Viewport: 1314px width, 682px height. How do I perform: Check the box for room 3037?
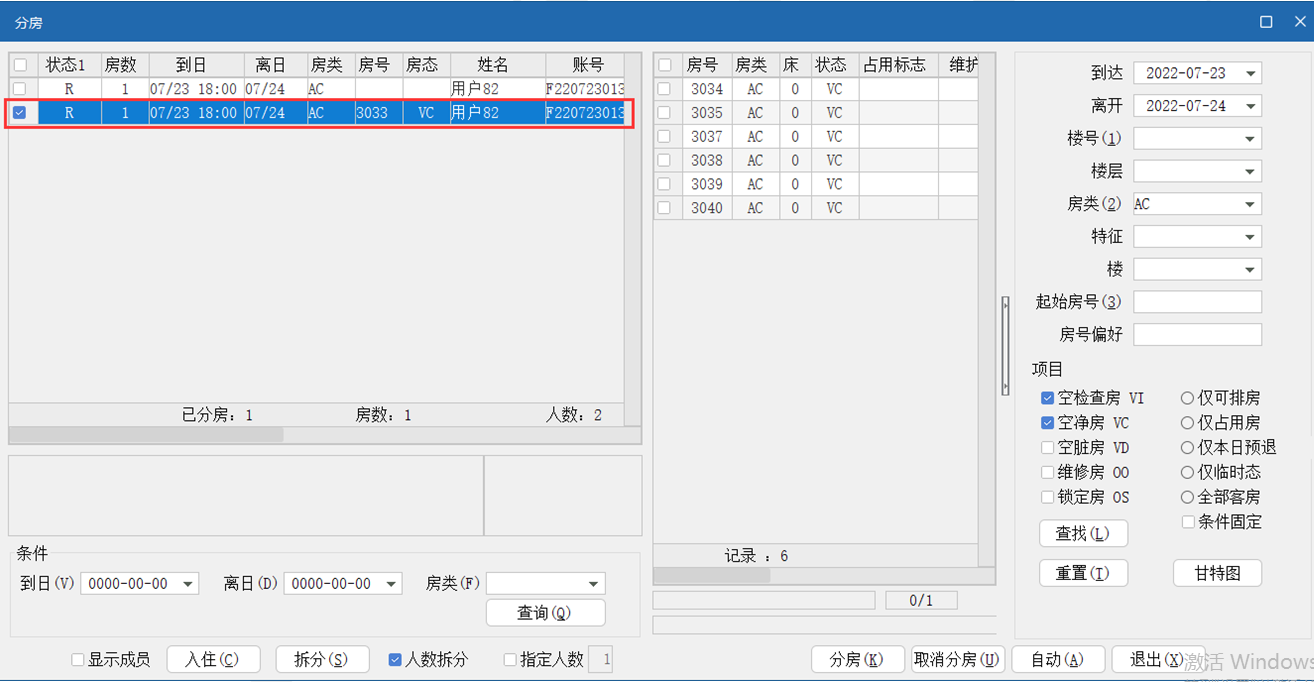[664, 137]
